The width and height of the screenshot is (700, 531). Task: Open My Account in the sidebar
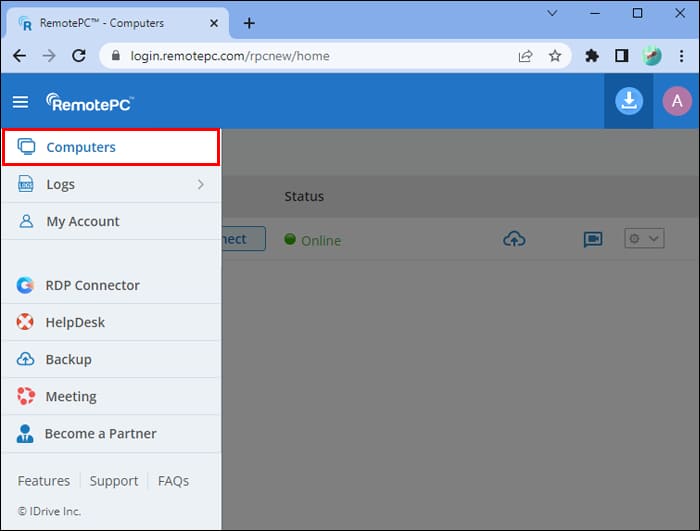tap(111, 222)
